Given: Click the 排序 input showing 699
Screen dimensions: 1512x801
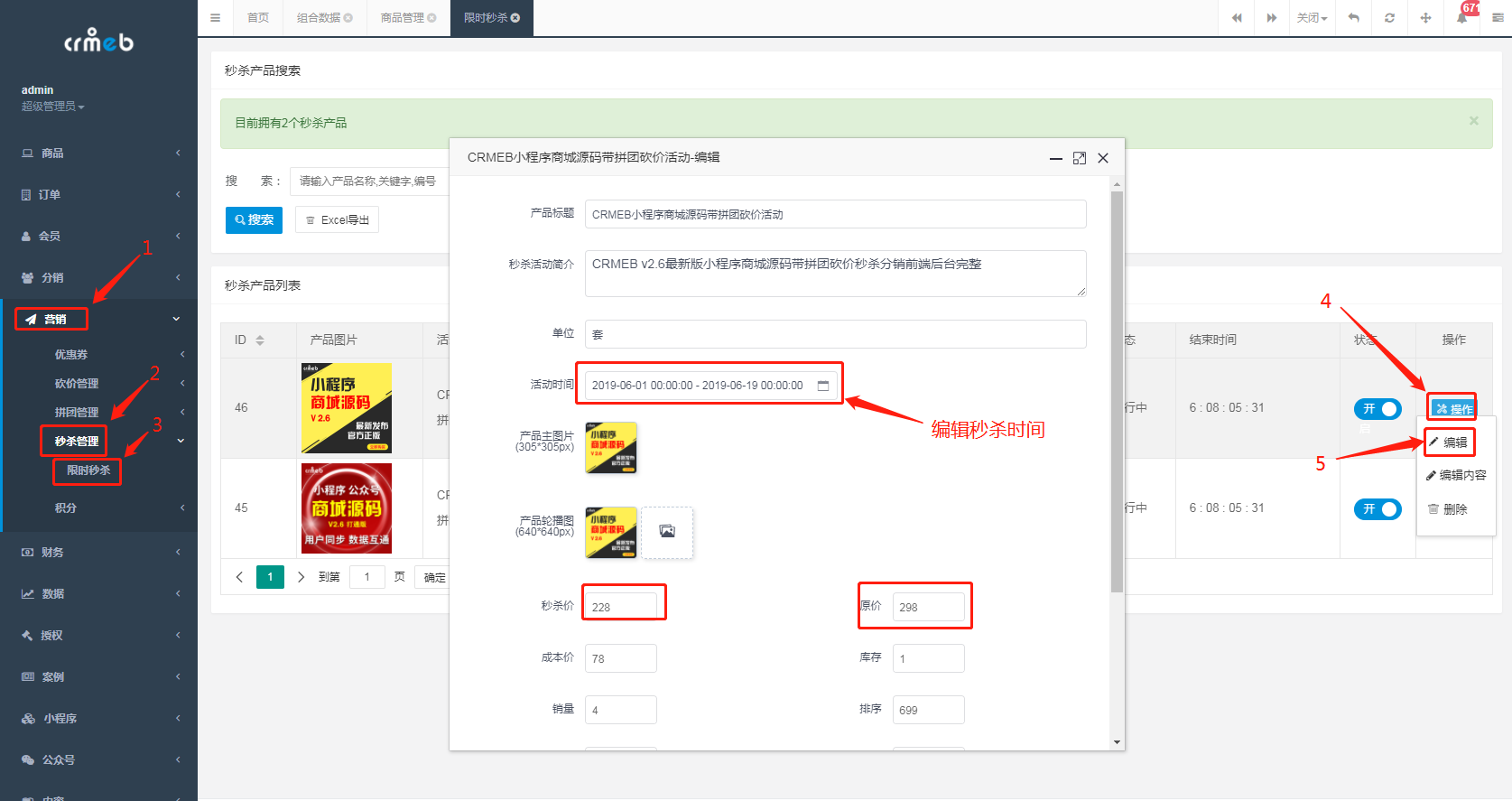Looking at the screenshot, I should click(928, 710).
